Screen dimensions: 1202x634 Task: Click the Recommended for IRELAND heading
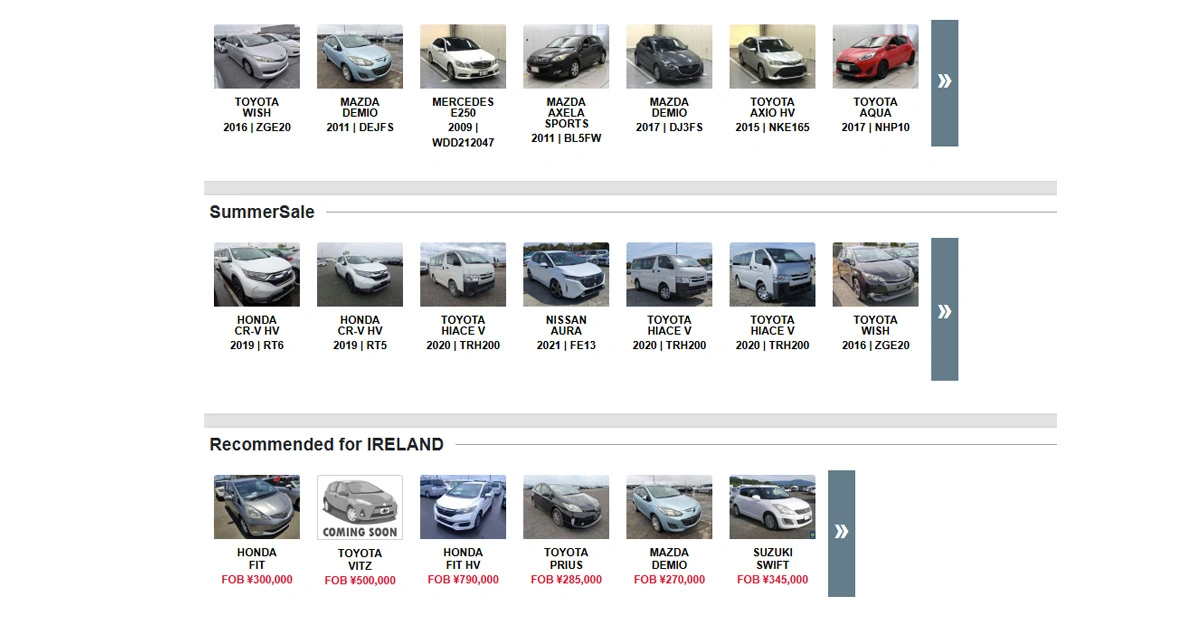click(x=326, y=444)
